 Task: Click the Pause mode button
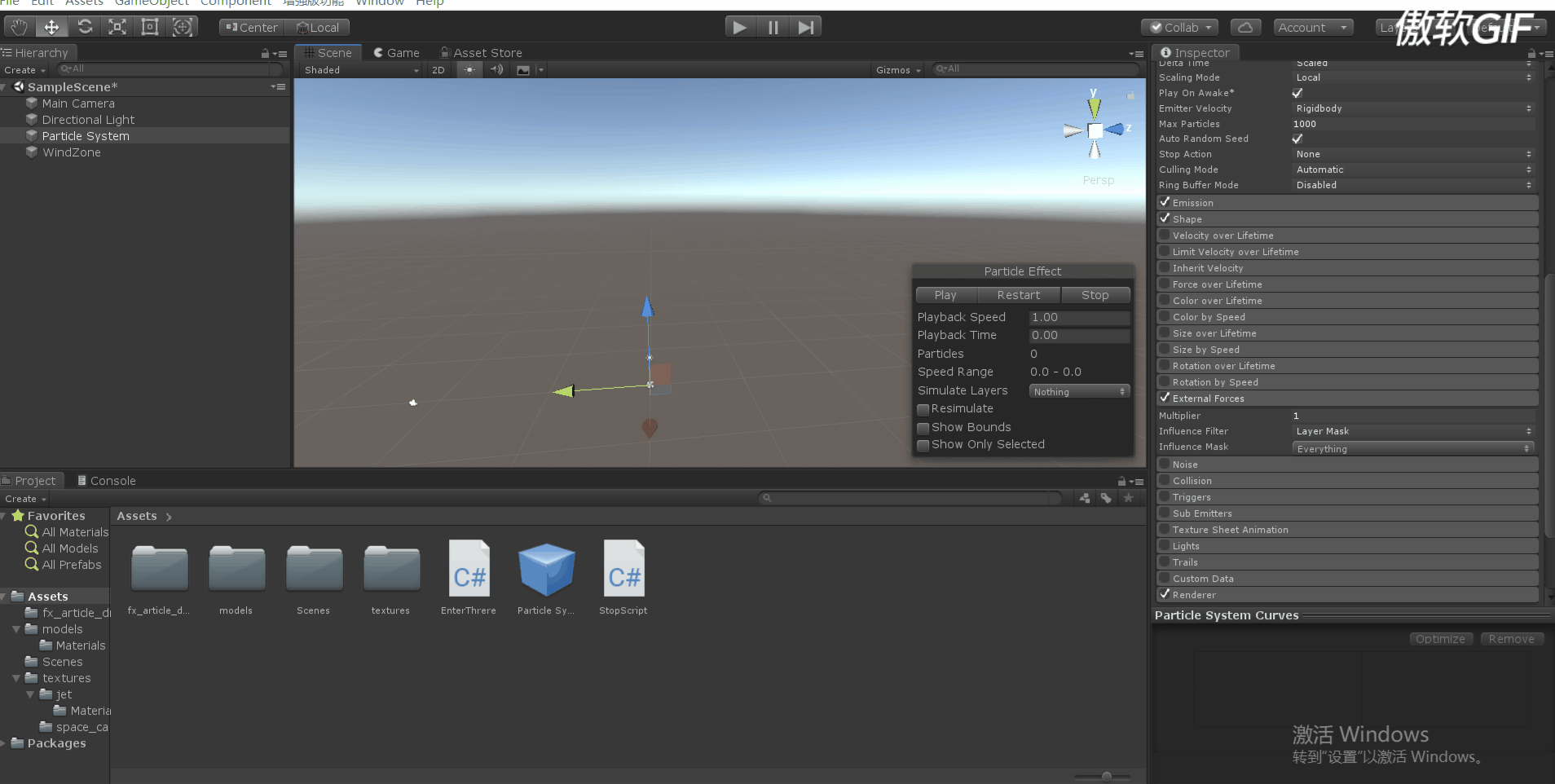(773, 28)
